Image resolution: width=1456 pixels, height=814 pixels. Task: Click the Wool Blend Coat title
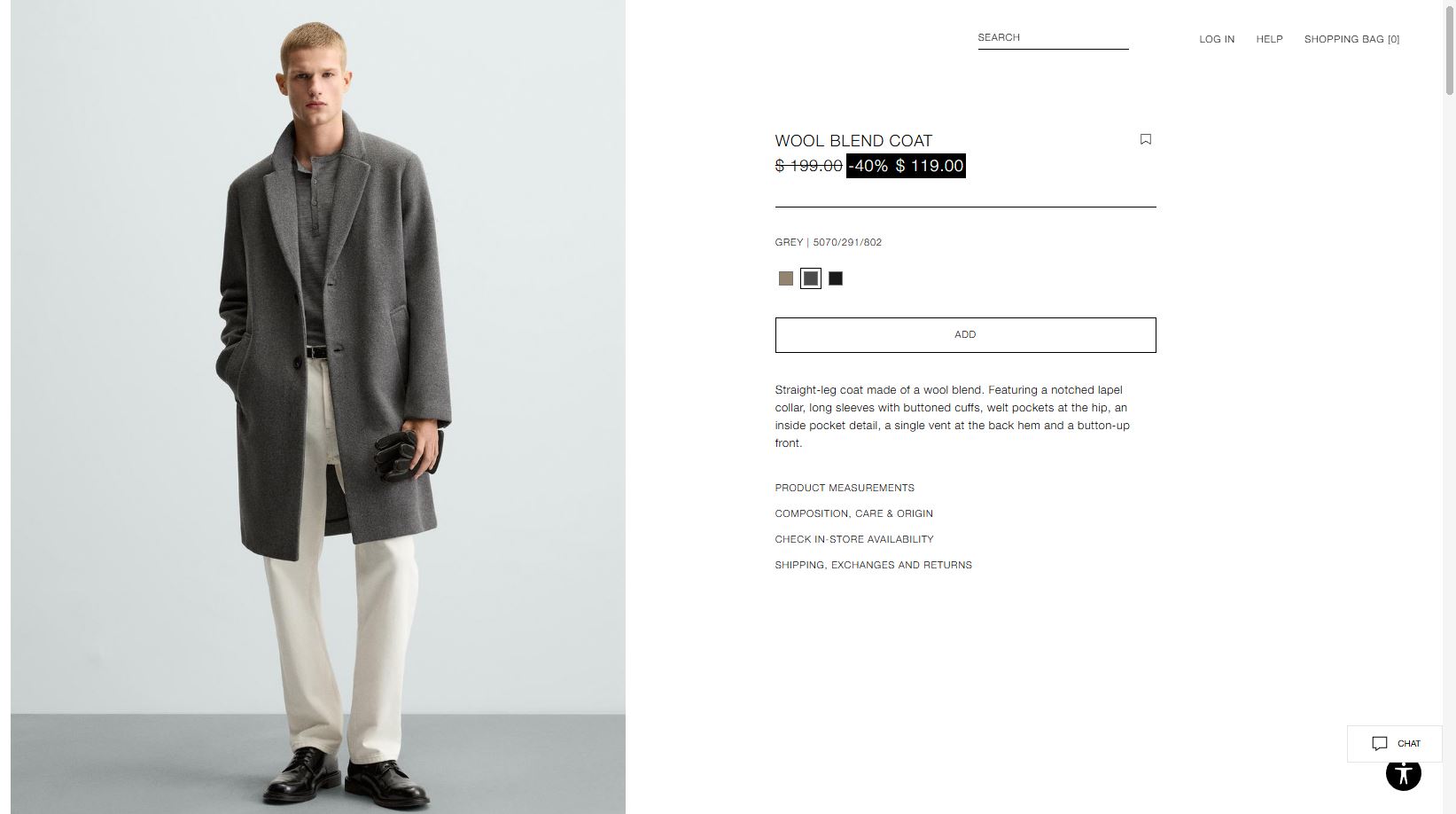(x=853, y=141)
